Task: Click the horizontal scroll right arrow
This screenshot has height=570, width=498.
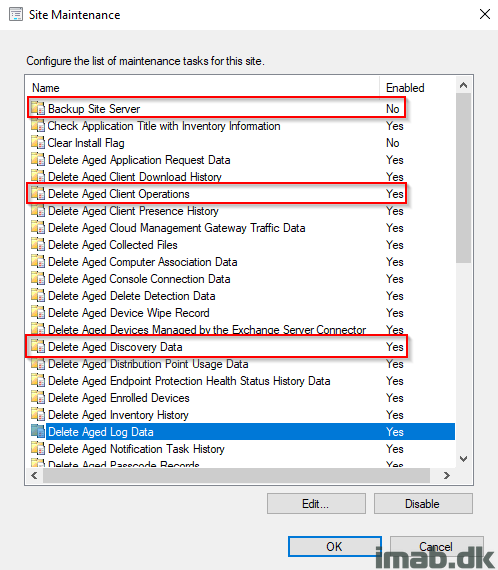Action: point(447,475)
